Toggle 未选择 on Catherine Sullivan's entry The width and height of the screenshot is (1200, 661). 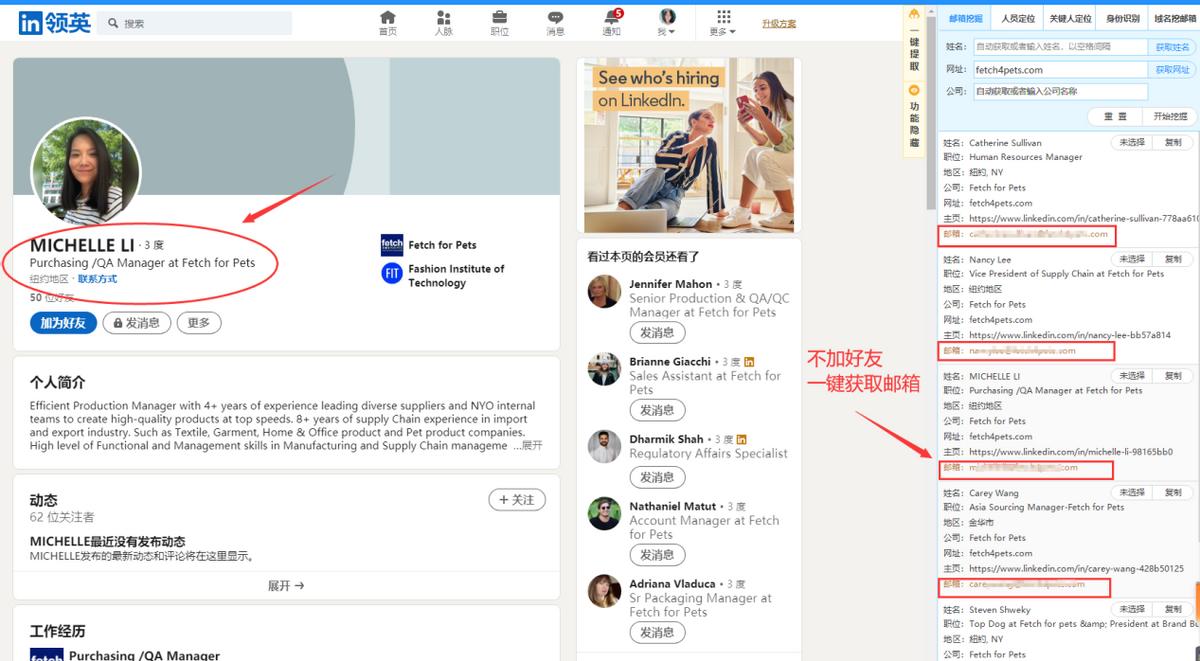tap(1134, 142)
